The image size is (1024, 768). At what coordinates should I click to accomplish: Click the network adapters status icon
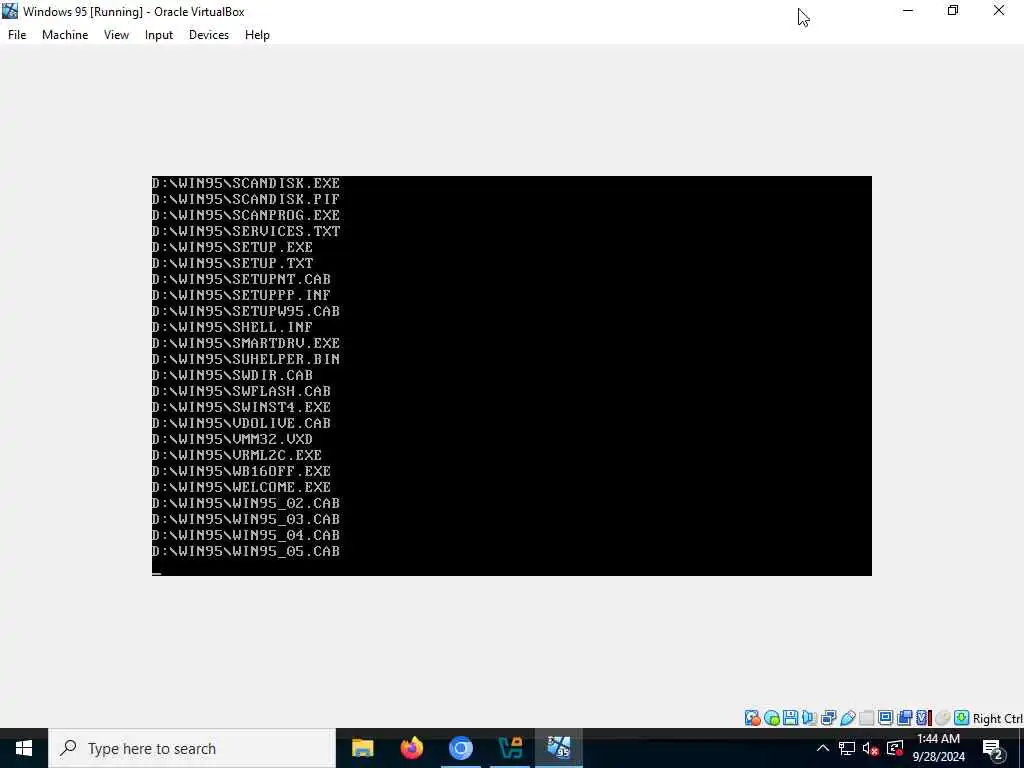(x=828, y=718)
